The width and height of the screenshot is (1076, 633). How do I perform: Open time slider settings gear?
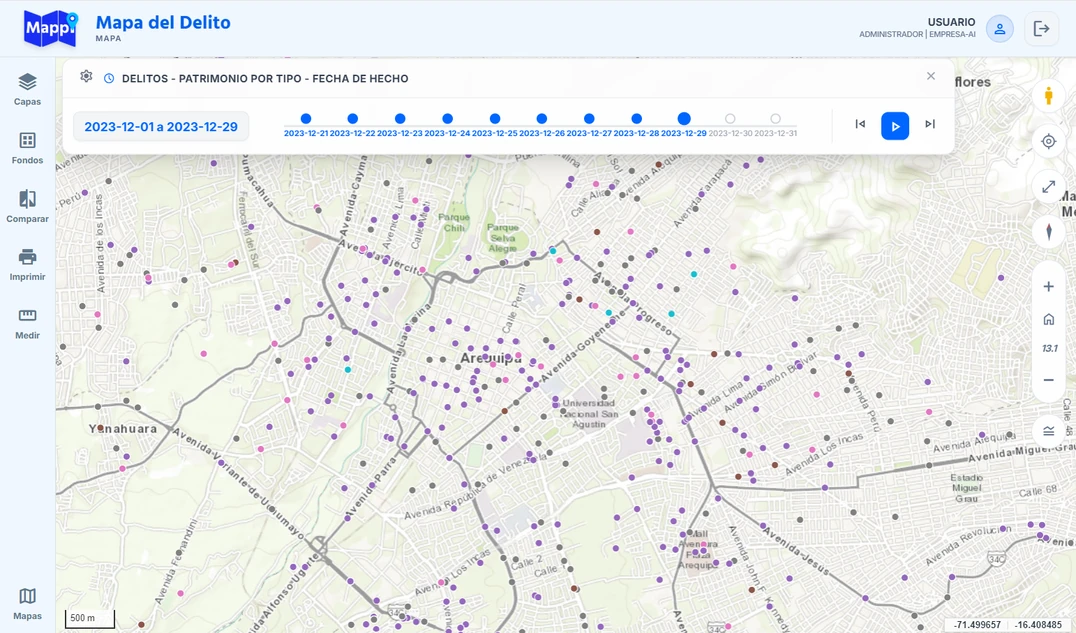pos(86,76)
